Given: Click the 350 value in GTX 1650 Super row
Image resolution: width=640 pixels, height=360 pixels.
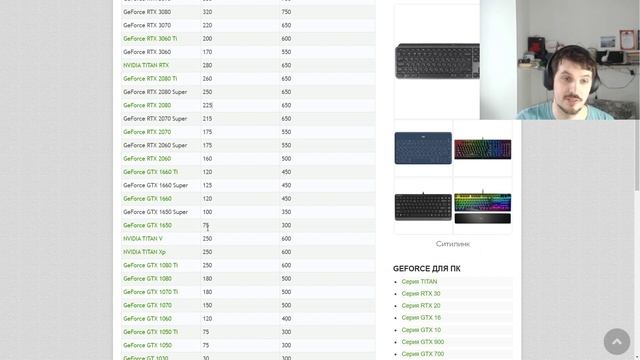Looking at the screenshot, I should (x=286, y=212).
